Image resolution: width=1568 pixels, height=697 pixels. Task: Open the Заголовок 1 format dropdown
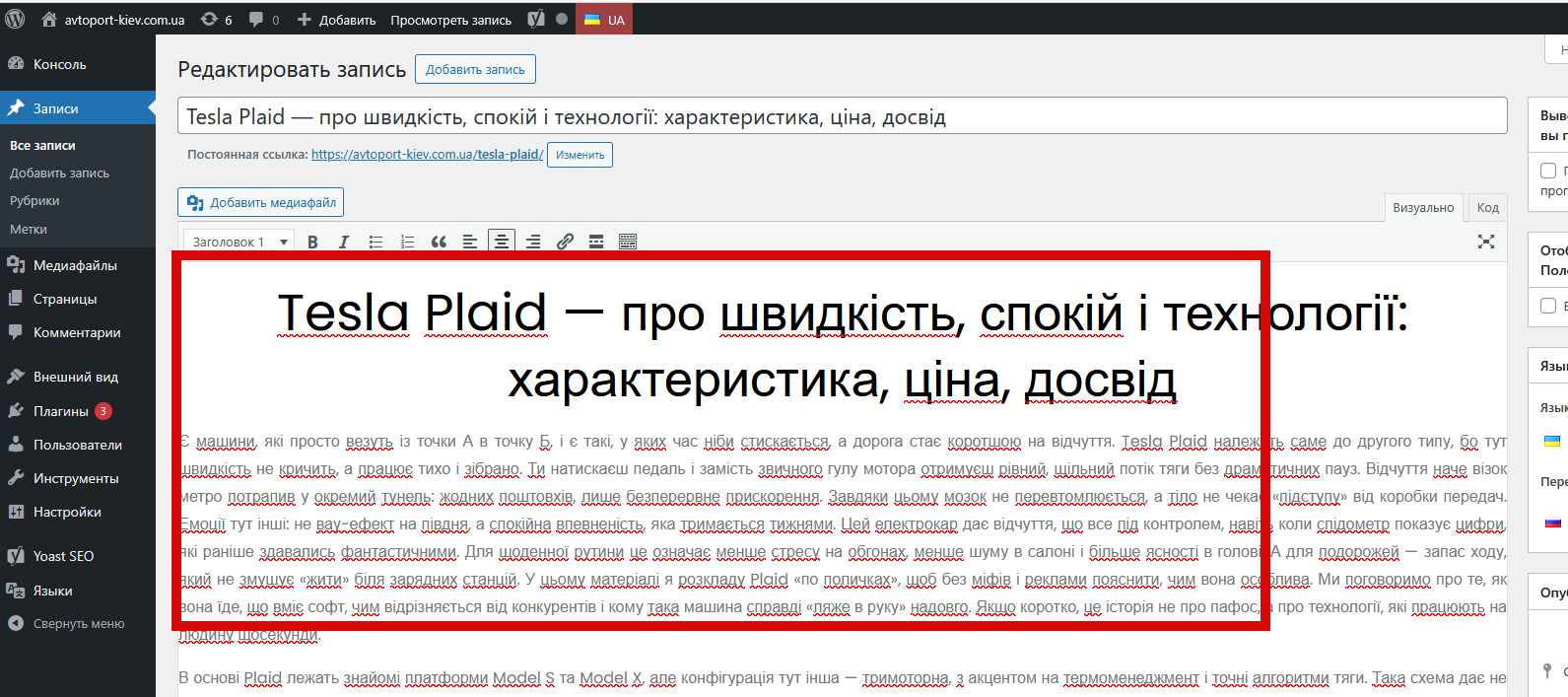(238, 242)
